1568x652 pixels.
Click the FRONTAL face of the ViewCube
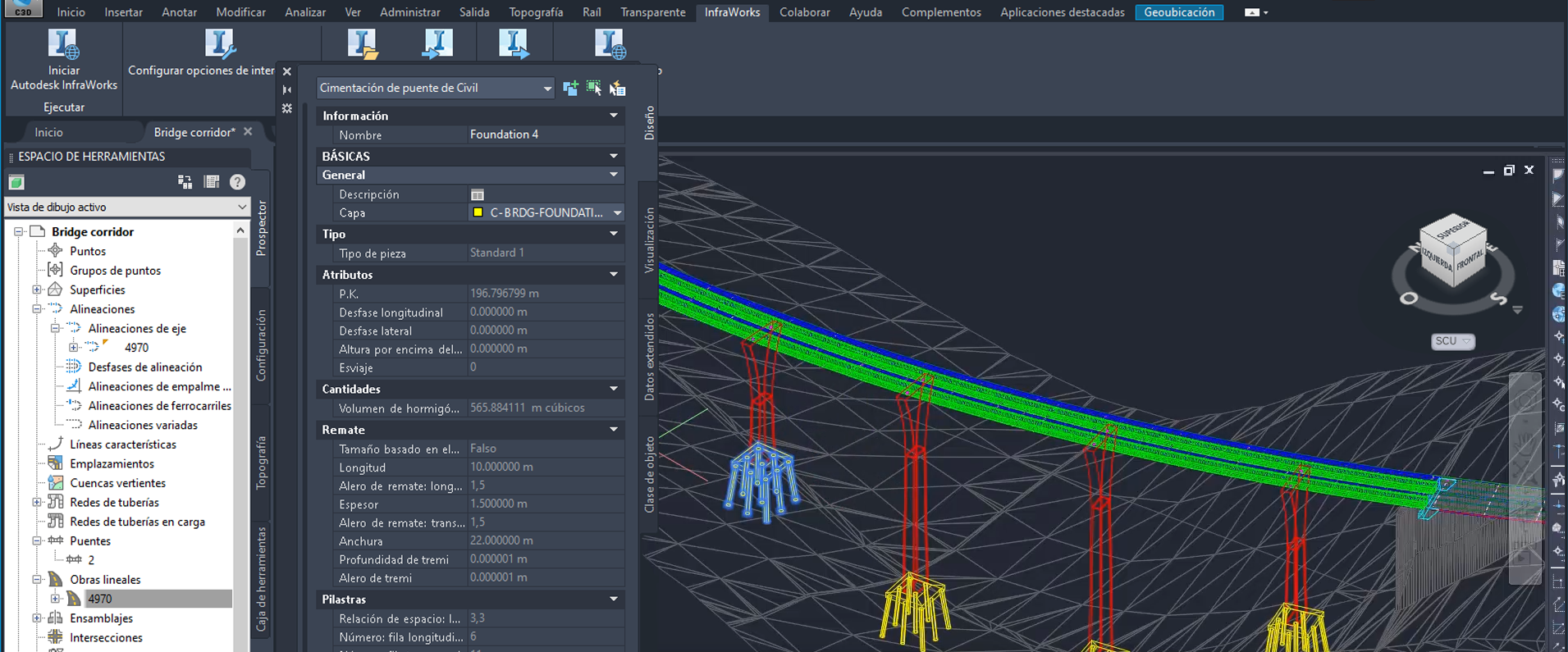point(1470,261)
